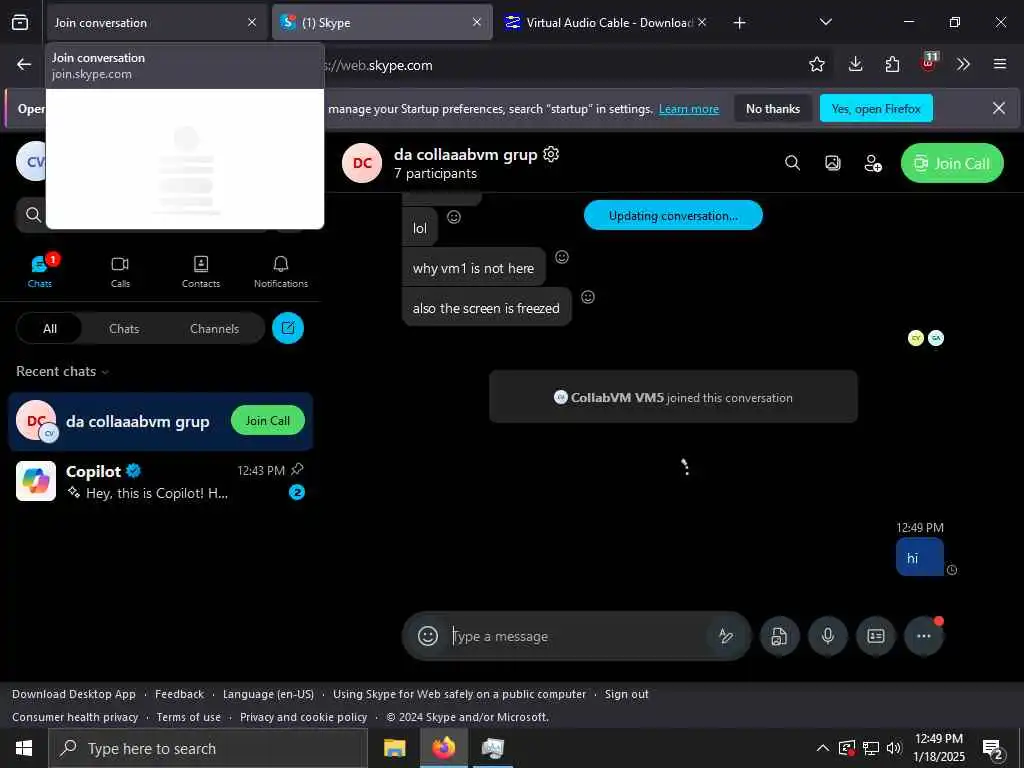Screen dimensions: 1024x768
Task: Open group settings gear icon
Action: click(551, 154)
